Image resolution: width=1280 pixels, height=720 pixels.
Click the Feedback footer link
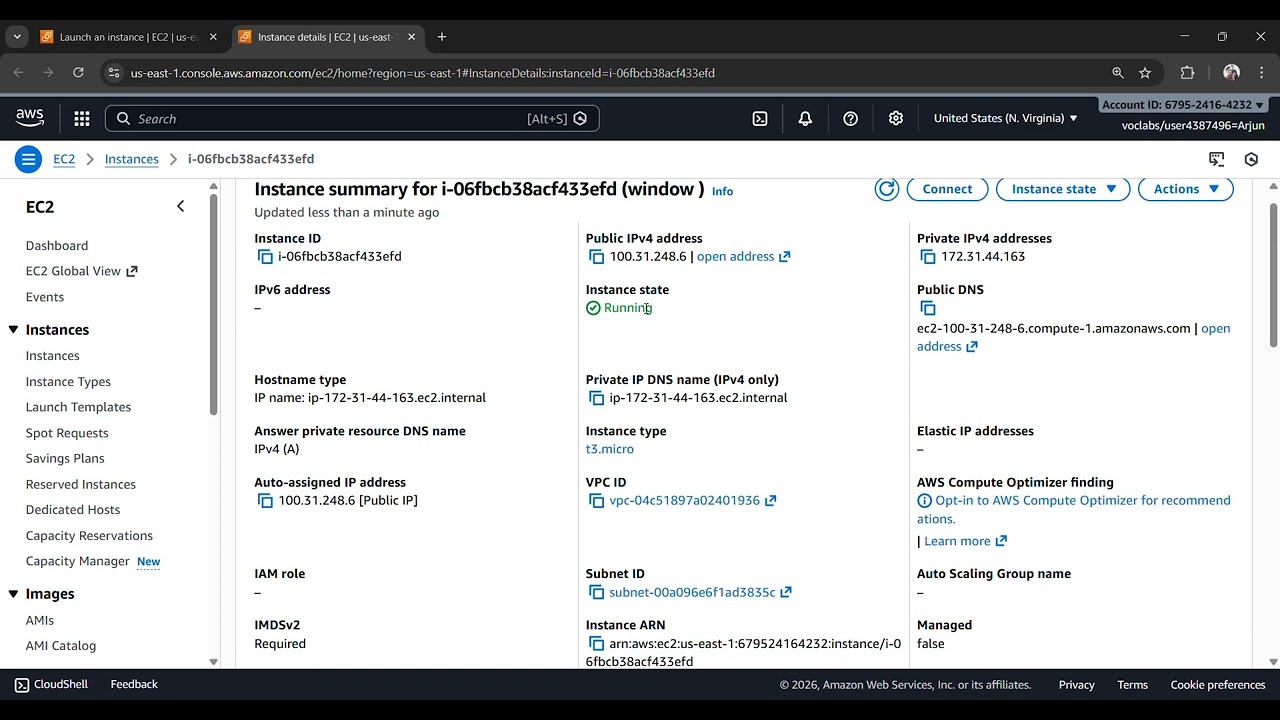[134, 685]
